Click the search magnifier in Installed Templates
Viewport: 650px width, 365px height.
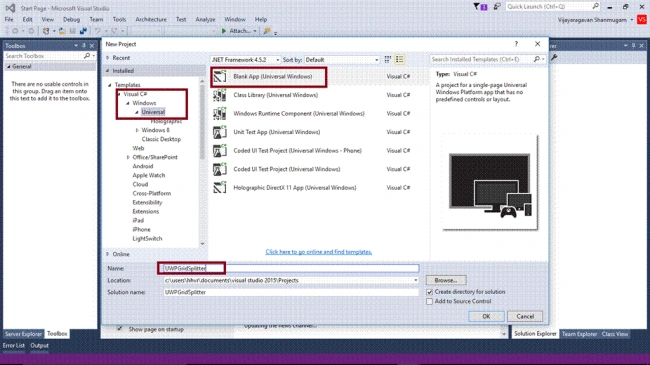(x=537, y=59)
